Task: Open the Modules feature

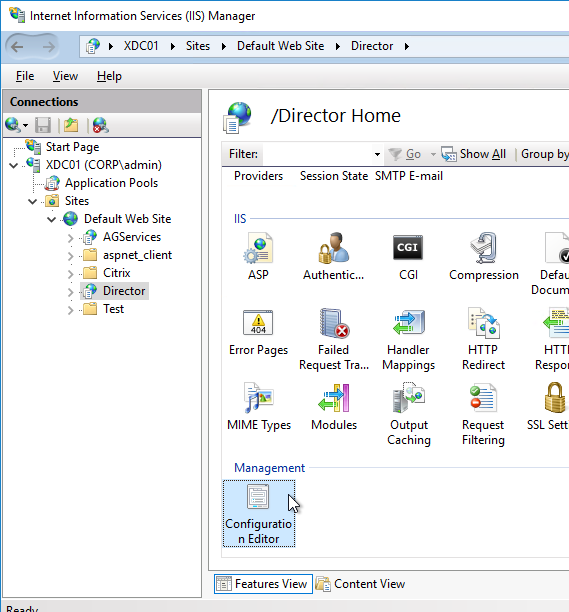Action: [x=334, y=406]
